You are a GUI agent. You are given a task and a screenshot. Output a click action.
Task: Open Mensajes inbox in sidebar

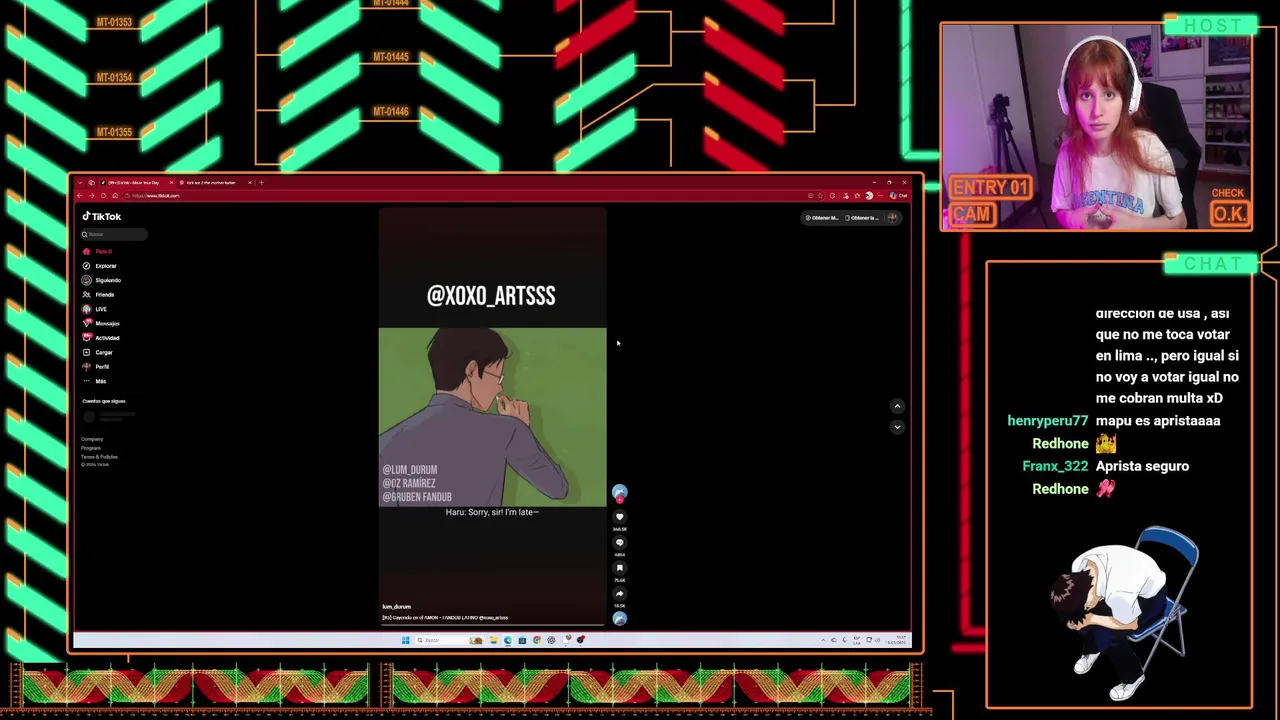[x=102, y=323]
